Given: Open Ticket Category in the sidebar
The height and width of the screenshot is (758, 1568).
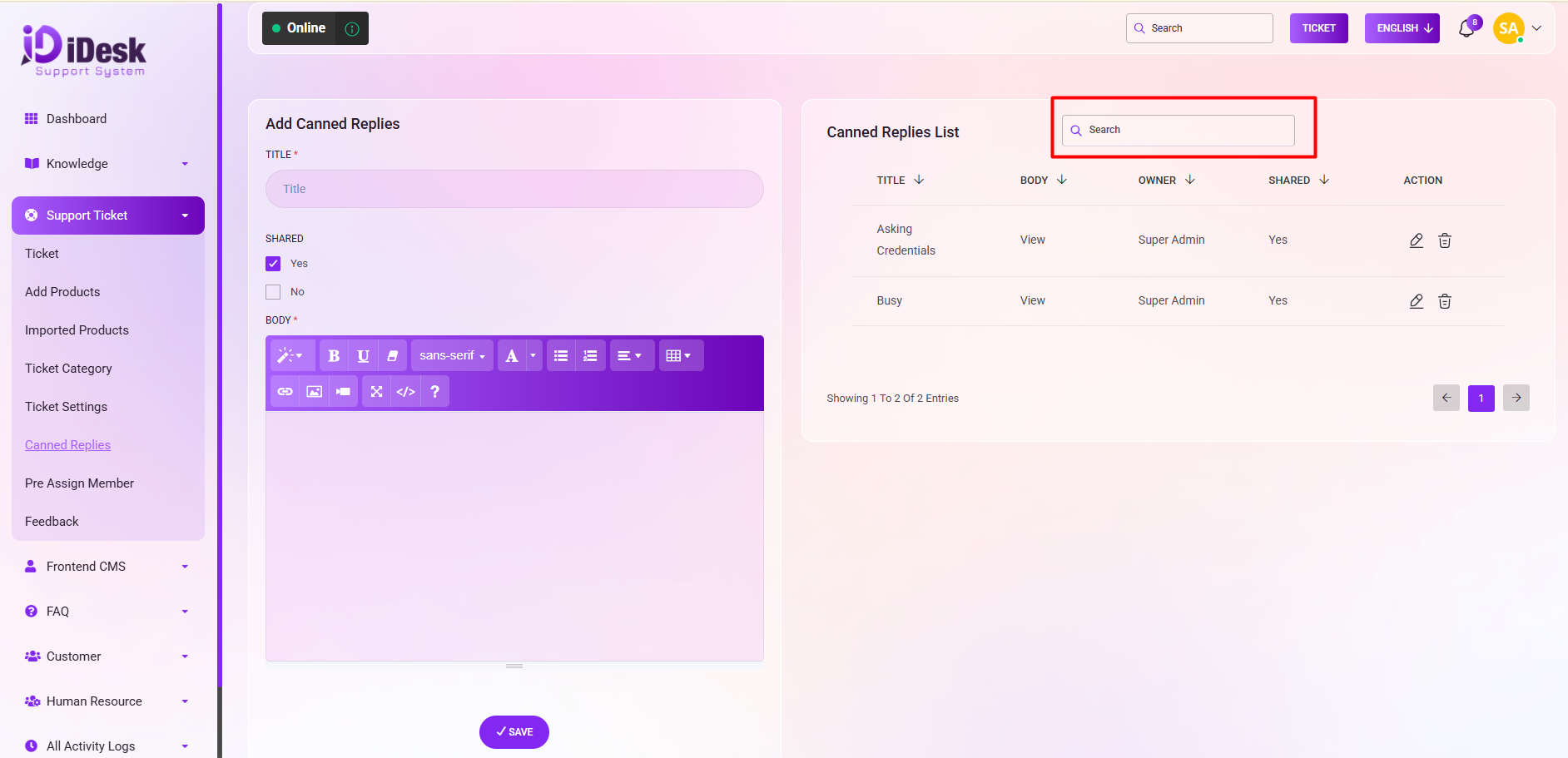Looking at the screenshot, I should 68,369.
